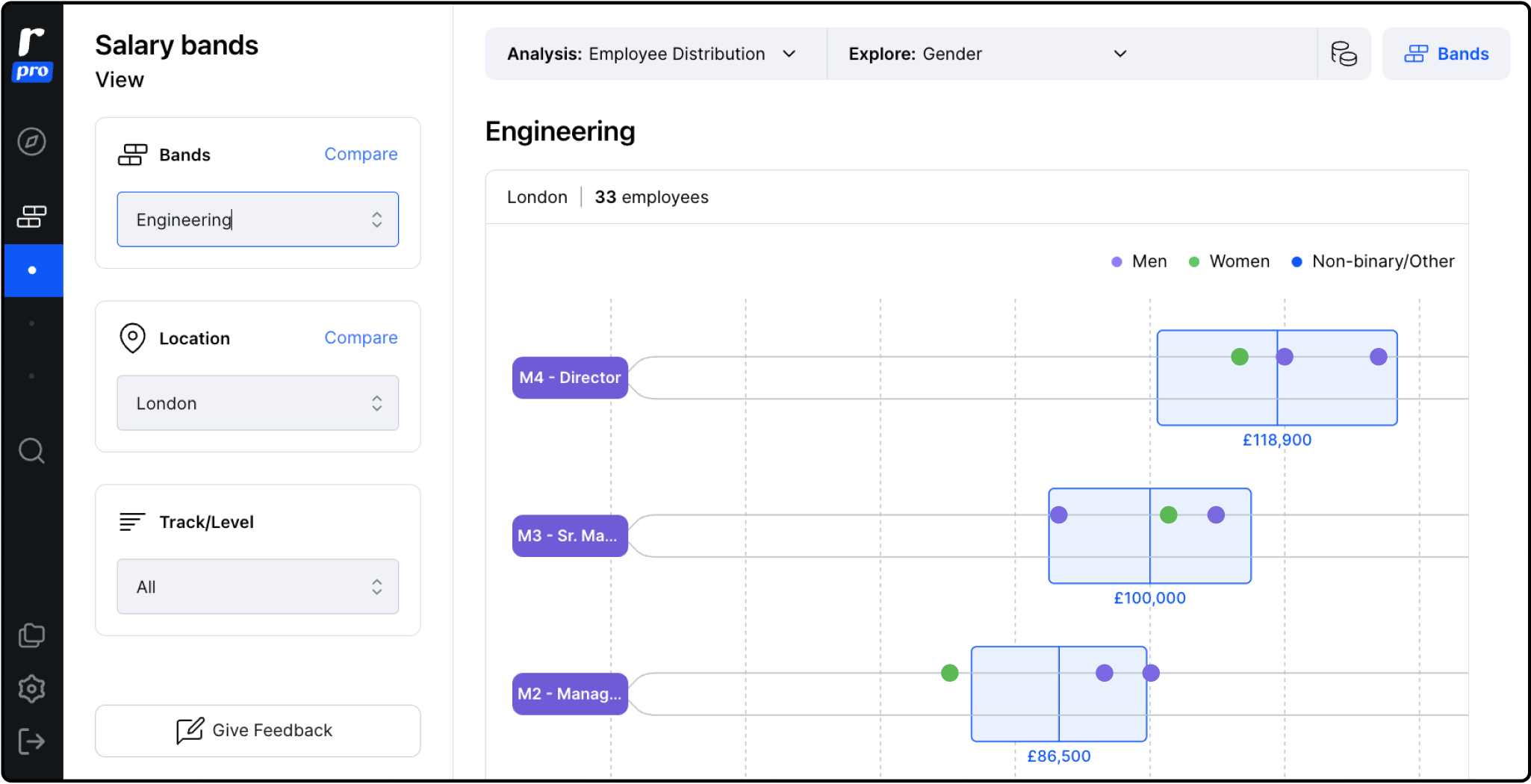This screenshot has height=784, width=1531.
Task: Toggle the Women legend item
Action: [1229, 261]
